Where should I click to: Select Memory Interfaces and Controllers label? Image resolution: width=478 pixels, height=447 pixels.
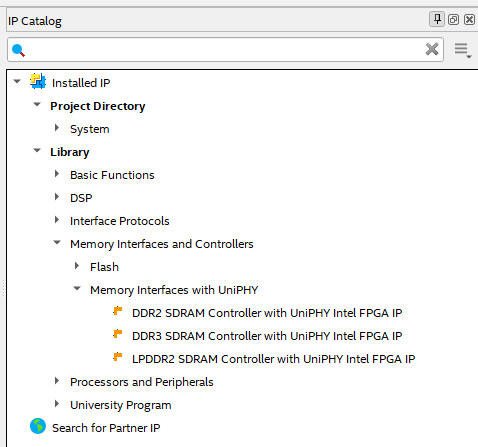pyautogui.click(x=162, y=244)
